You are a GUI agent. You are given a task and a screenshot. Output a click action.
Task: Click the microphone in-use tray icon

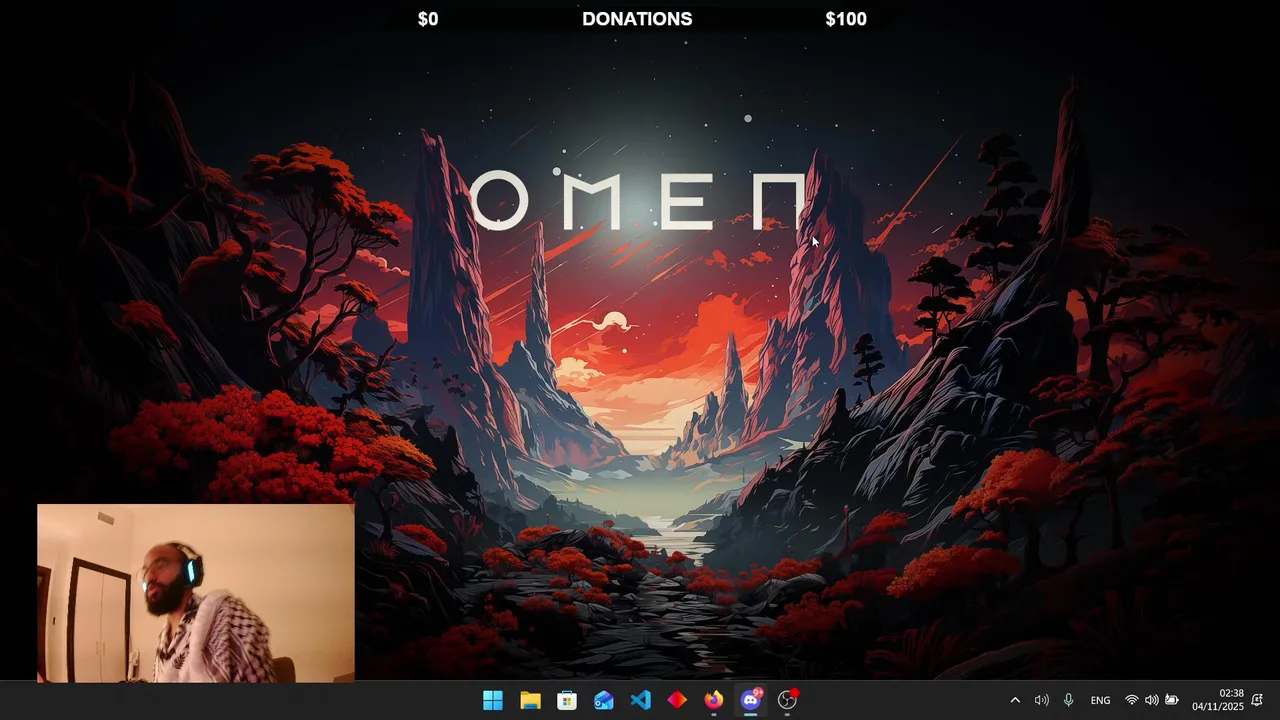coord(1068,700)
